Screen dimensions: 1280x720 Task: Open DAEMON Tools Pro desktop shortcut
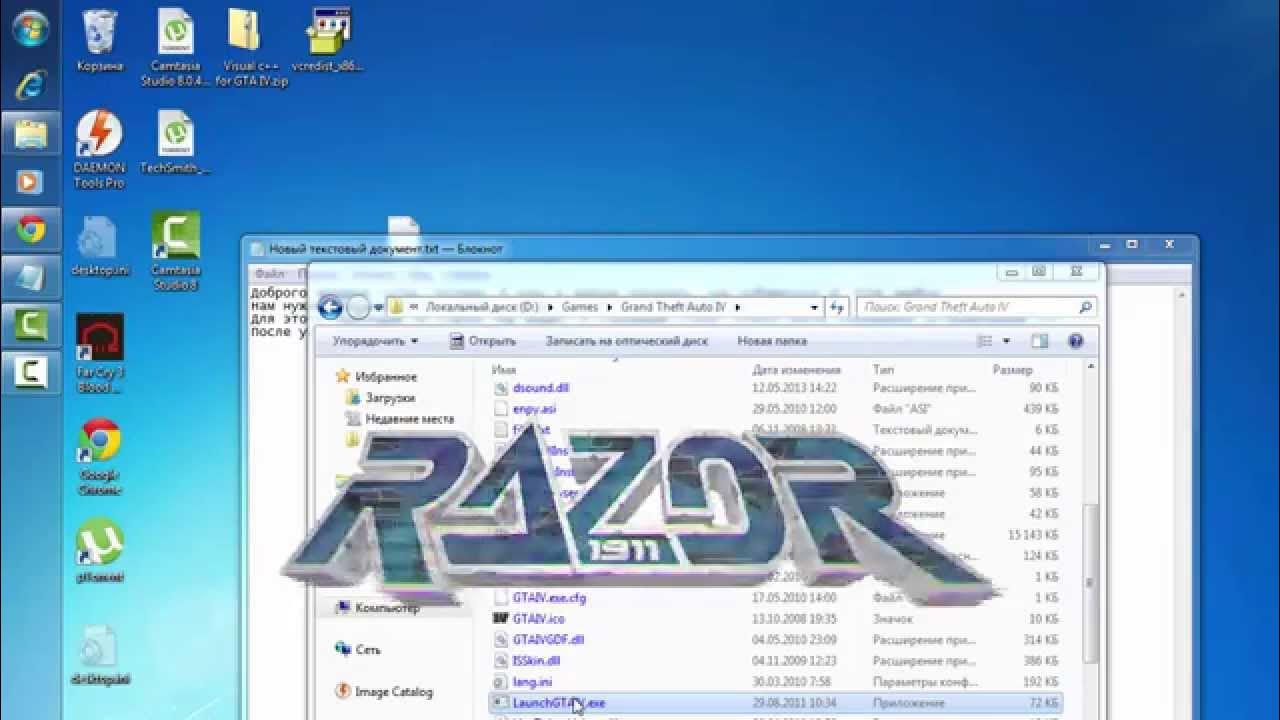point(99,149)
